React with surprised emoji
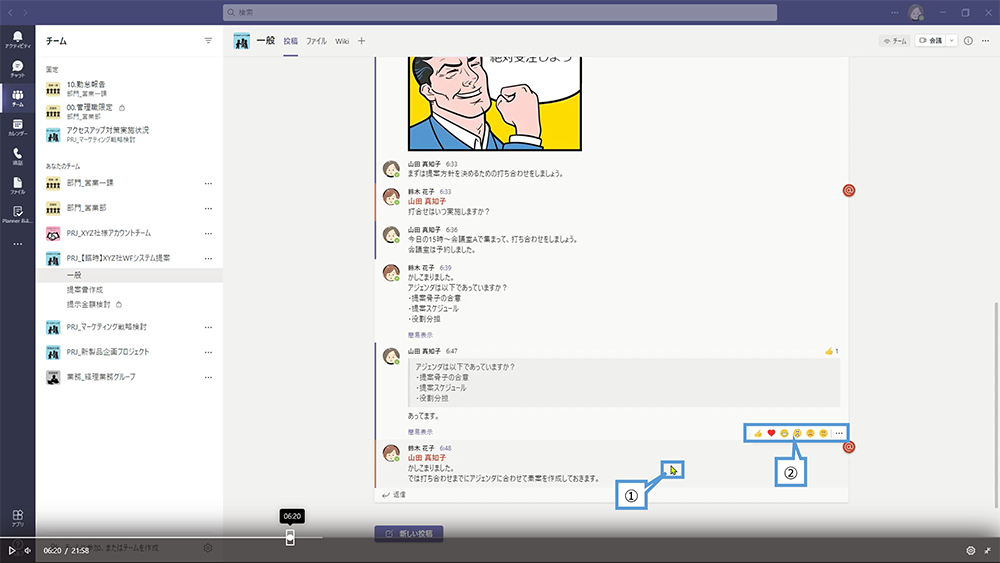The width and height of the screenshot is (1000, 563). tap(797, 434)
